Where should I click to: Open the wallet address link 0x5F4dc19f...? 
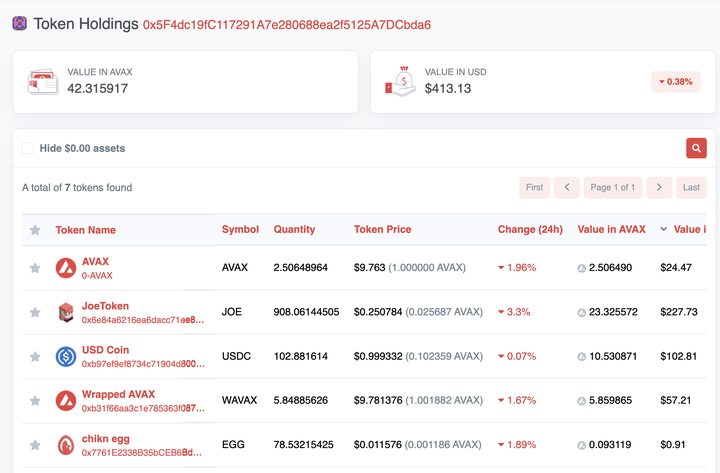point(287,25)
